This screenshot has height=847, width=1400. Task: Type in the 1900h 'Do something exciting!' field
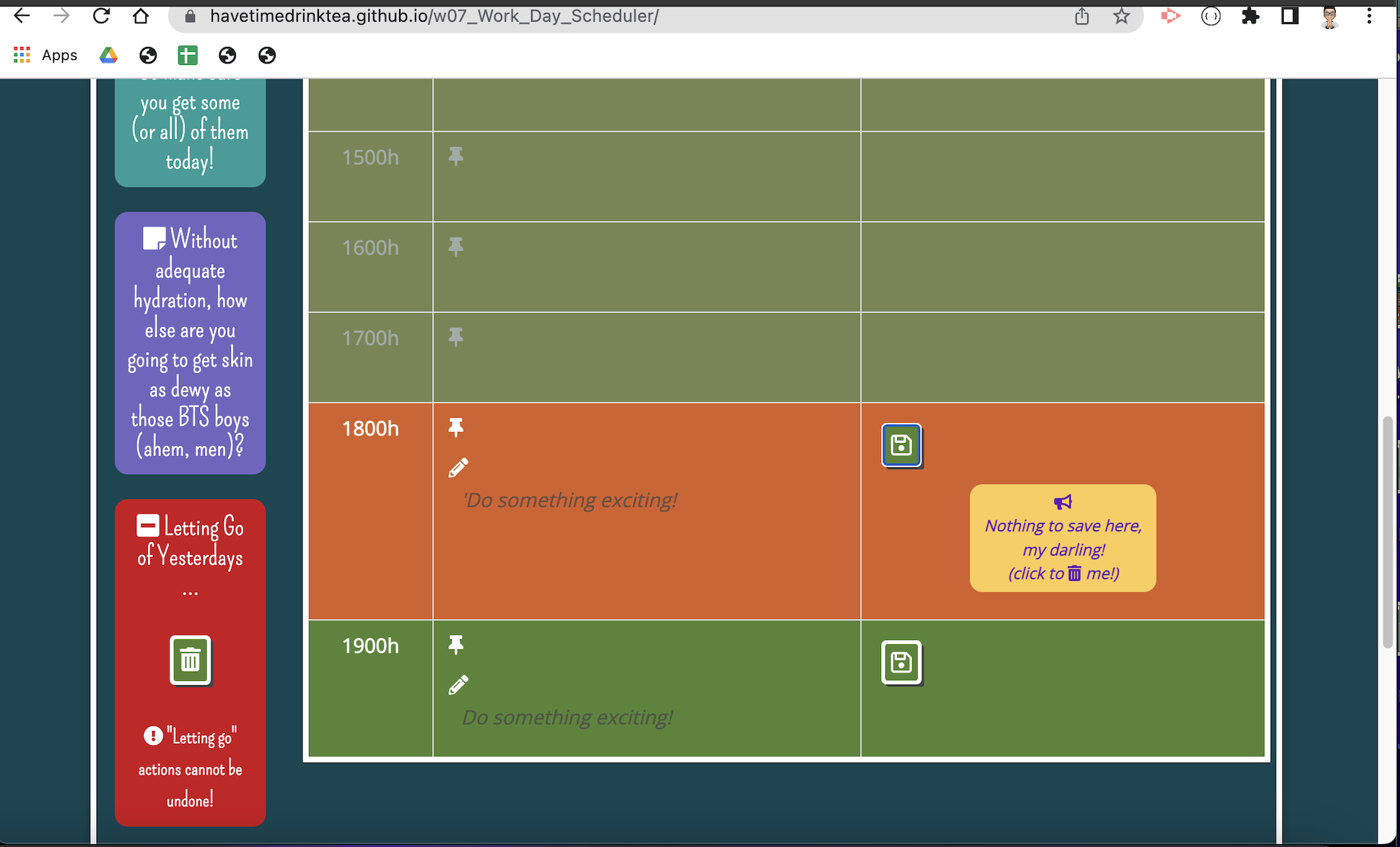[x=567, y=717]
